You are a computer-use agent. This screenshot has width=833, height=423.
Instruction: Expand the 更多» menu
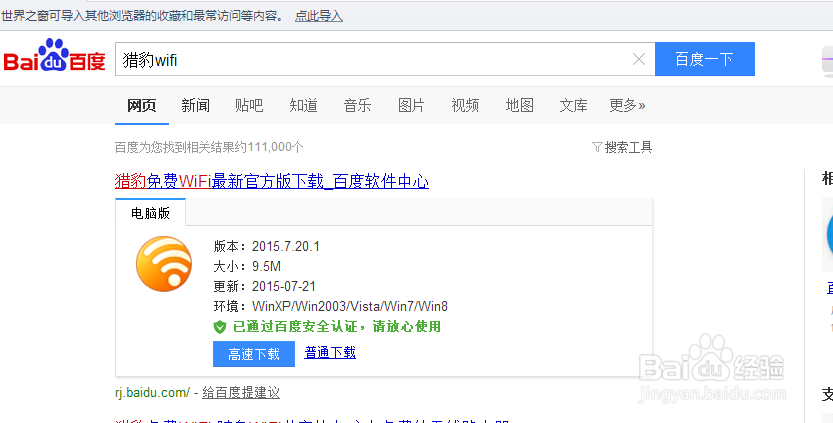(627, 105)
